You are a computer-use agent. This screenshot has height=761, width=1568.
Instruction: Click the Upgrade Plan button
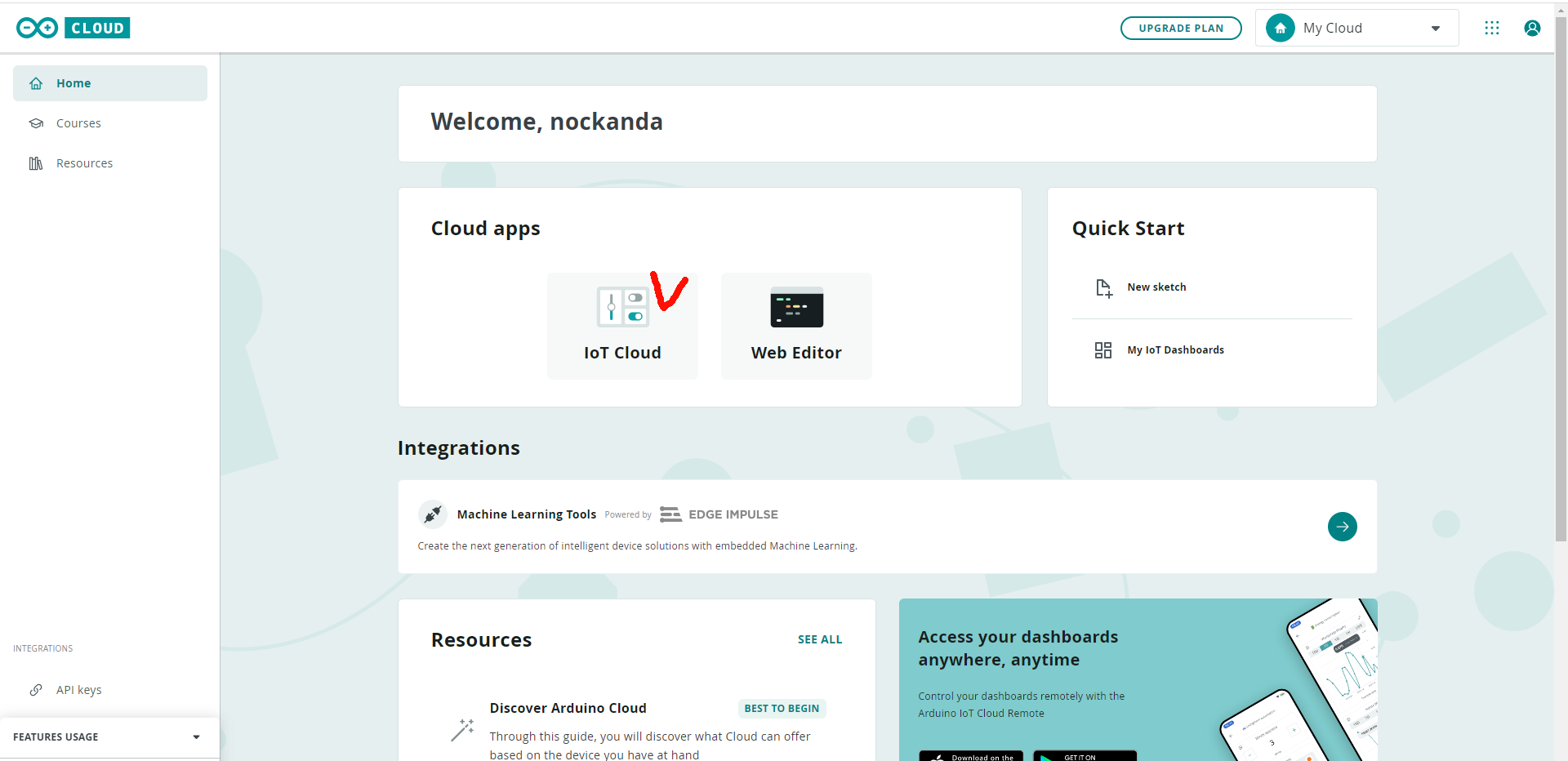click(x=1181, y=28)
